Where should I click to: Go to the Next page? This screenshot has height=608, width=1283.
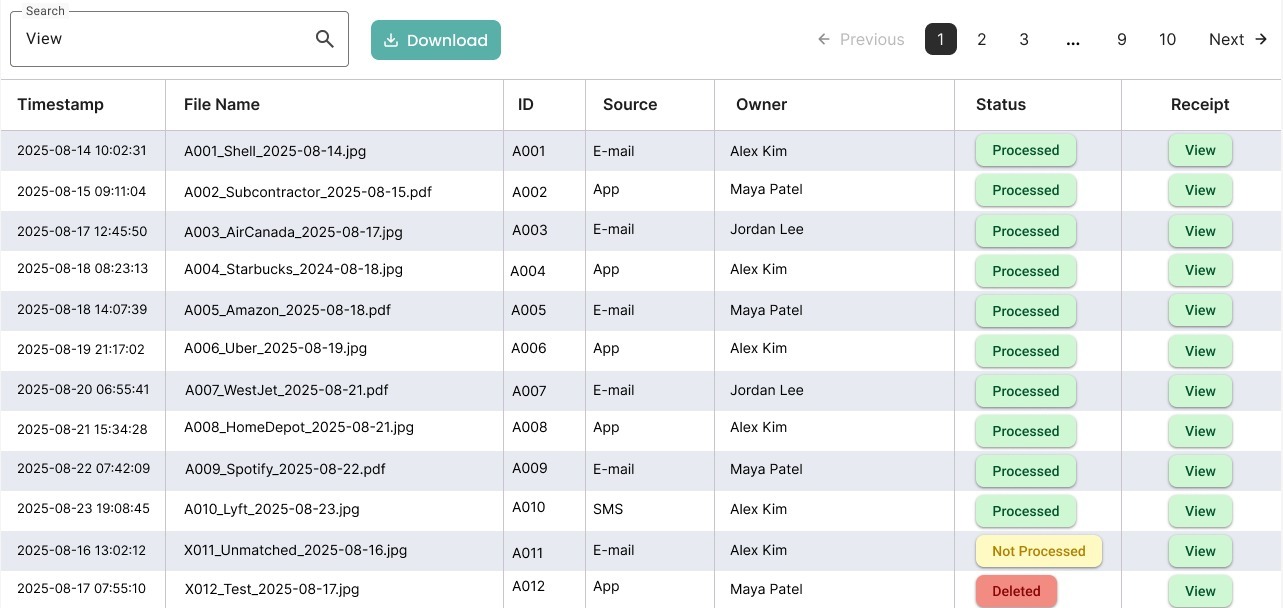click(1237, 40)
